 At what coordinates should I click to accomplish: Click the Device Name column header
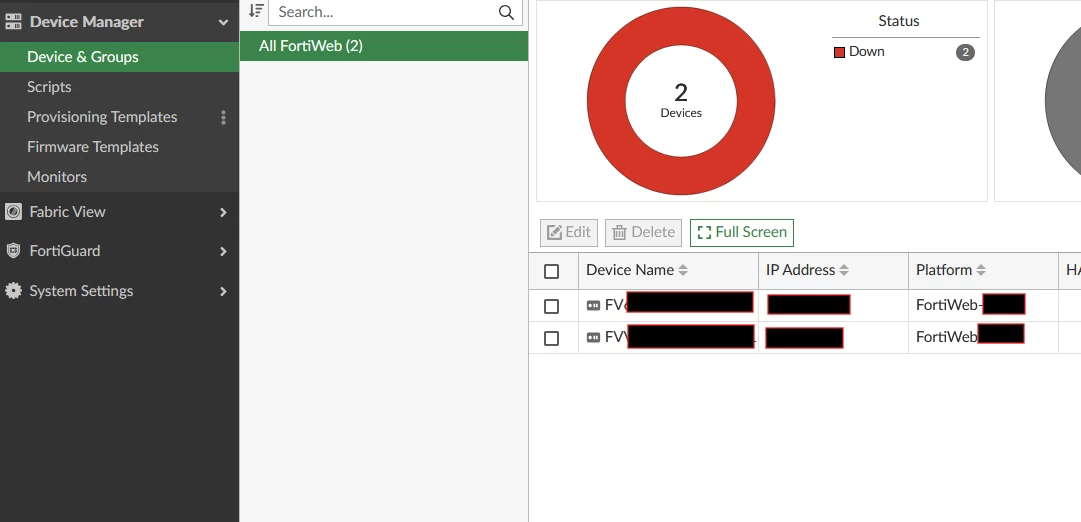(668, 271)
